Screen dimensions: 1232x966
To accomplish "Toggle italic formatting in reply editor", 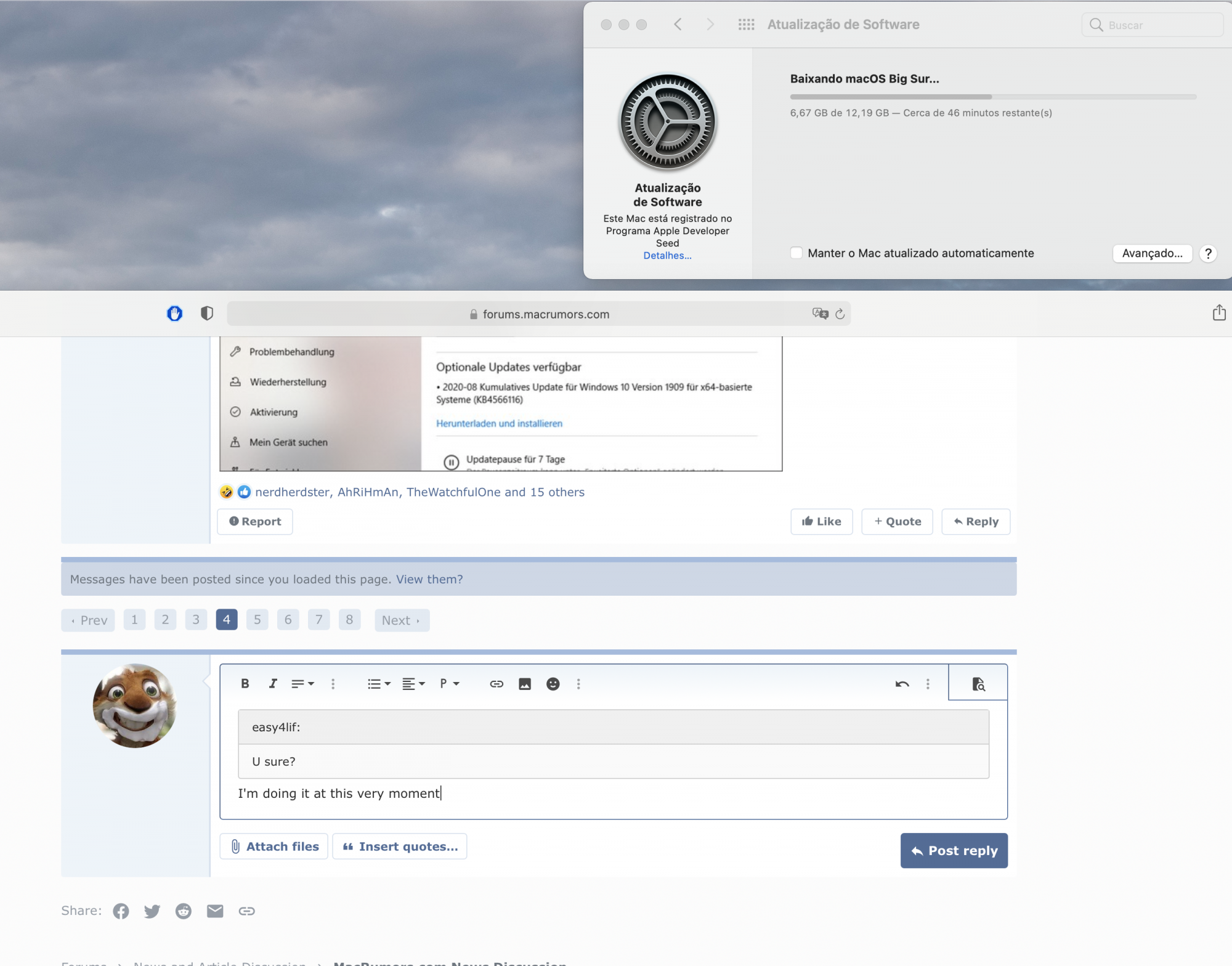I will pos(273,683).
